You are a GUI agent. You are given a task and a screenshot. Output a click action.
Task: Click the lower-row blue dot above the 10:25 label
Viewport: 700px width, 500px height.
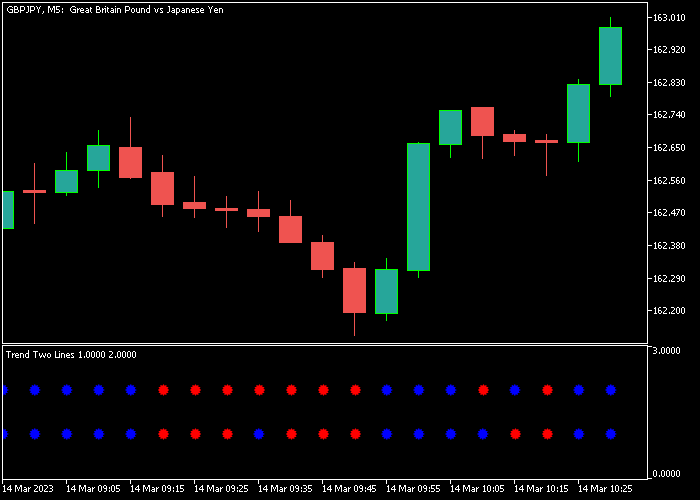pos(579,434)
